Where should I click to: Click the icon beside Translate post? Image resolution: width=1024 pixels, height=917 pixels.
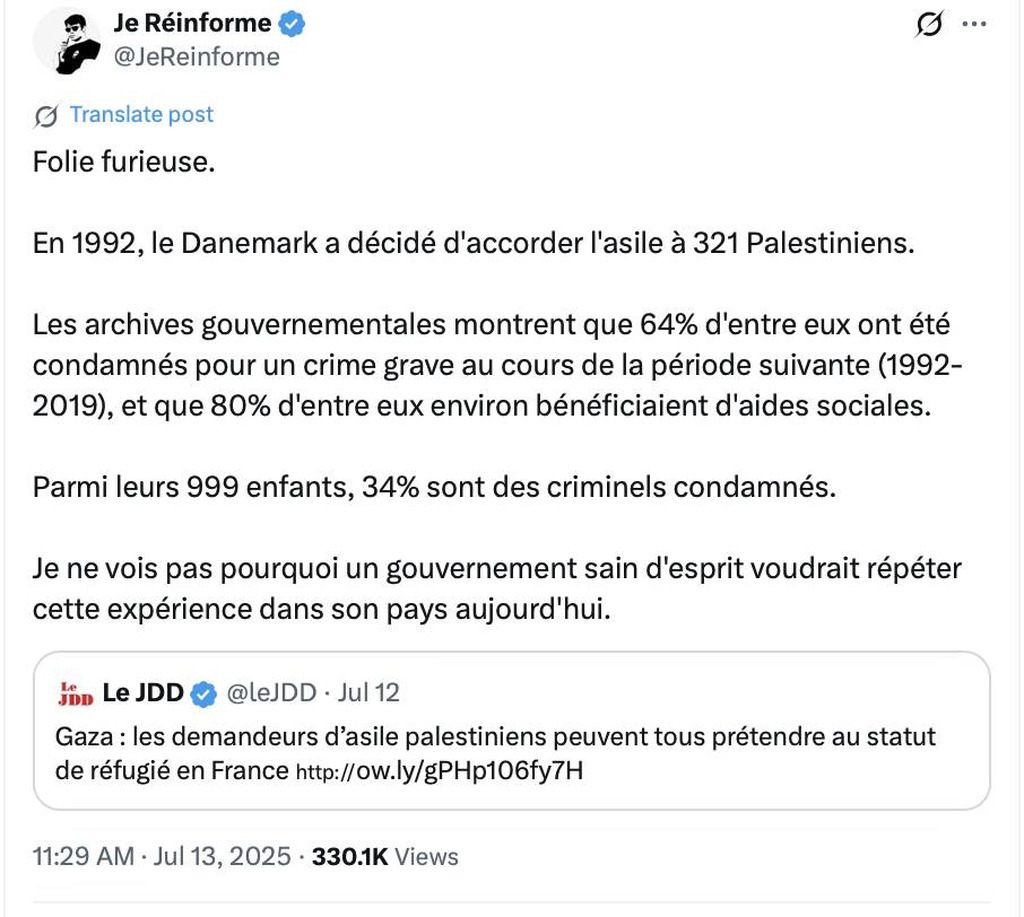click(46, 116)
